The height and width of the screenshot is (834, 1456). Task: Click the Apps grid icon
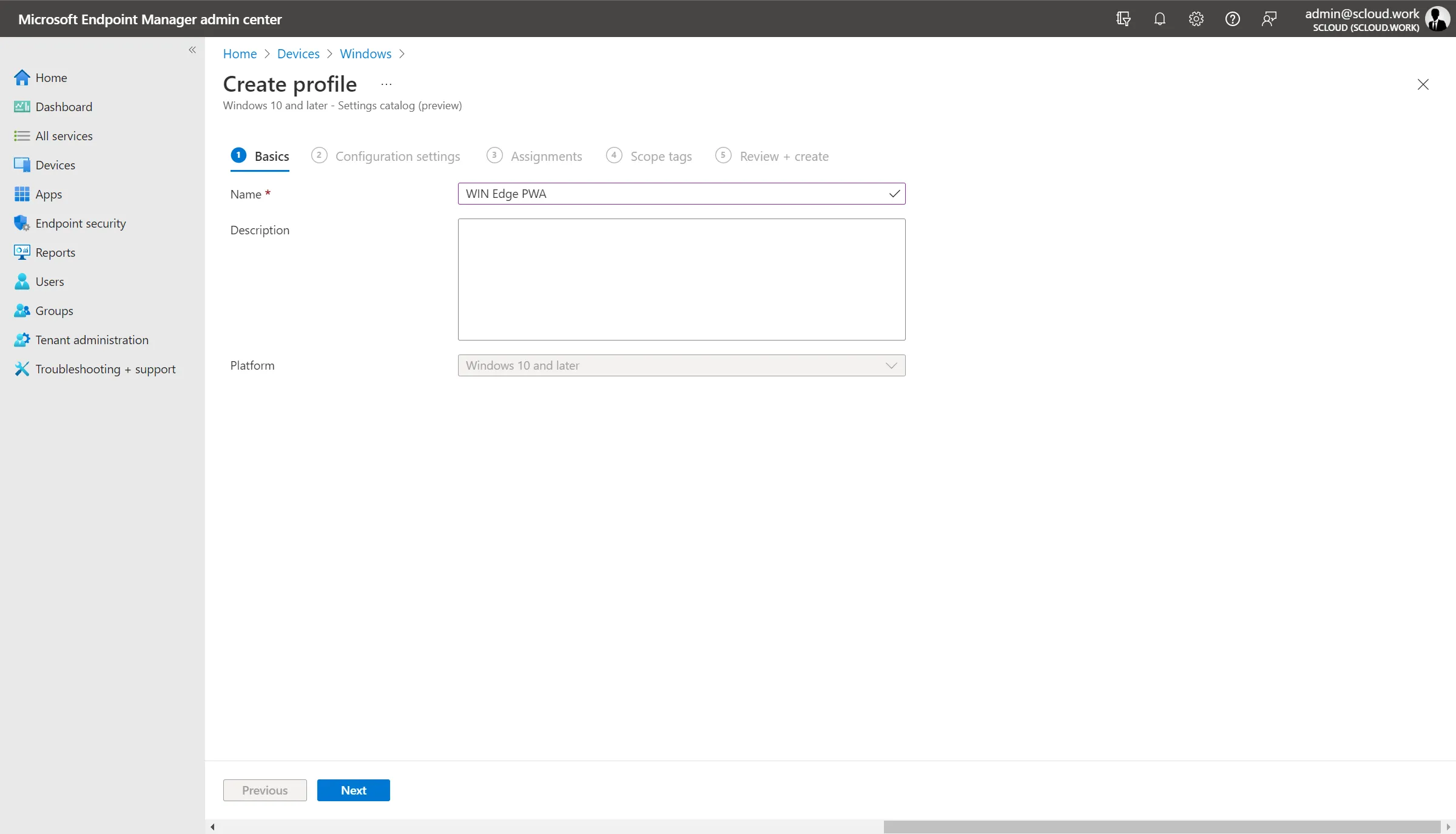(x=22, y=194)
